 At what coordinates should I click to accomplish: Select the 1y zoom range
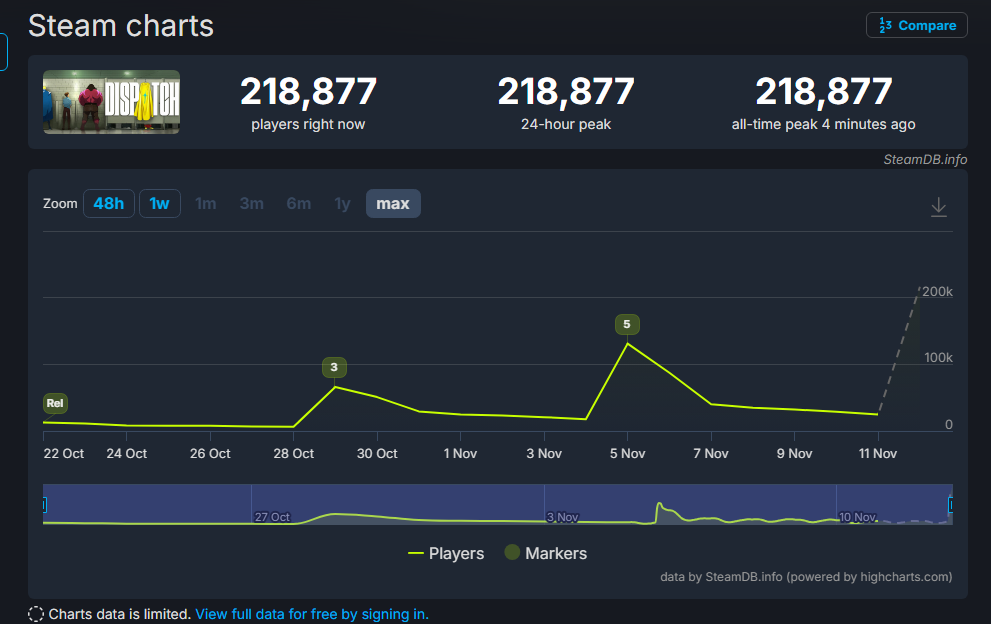point(342,204)
